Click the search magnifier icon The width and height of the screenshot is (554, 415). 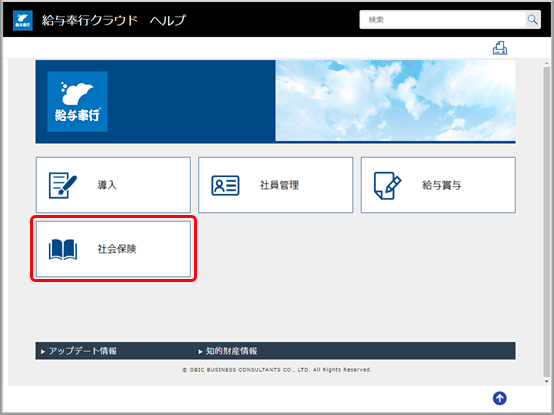click(x=532, y=20)
